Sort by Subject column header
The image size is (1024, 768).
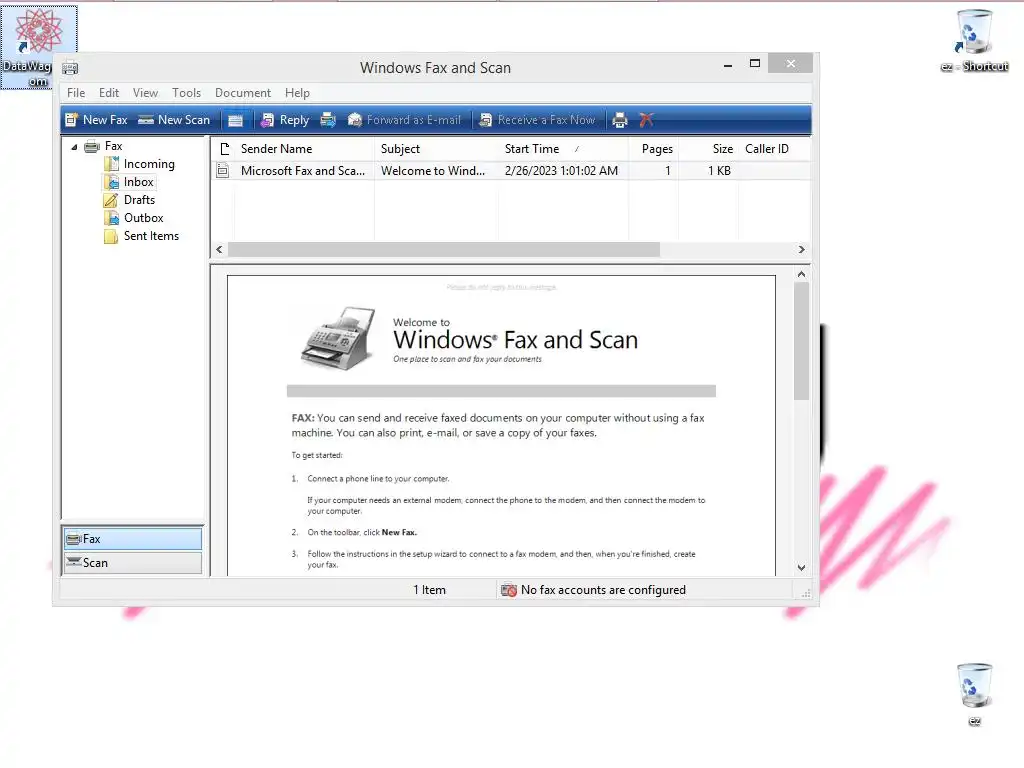pos(436,149)
